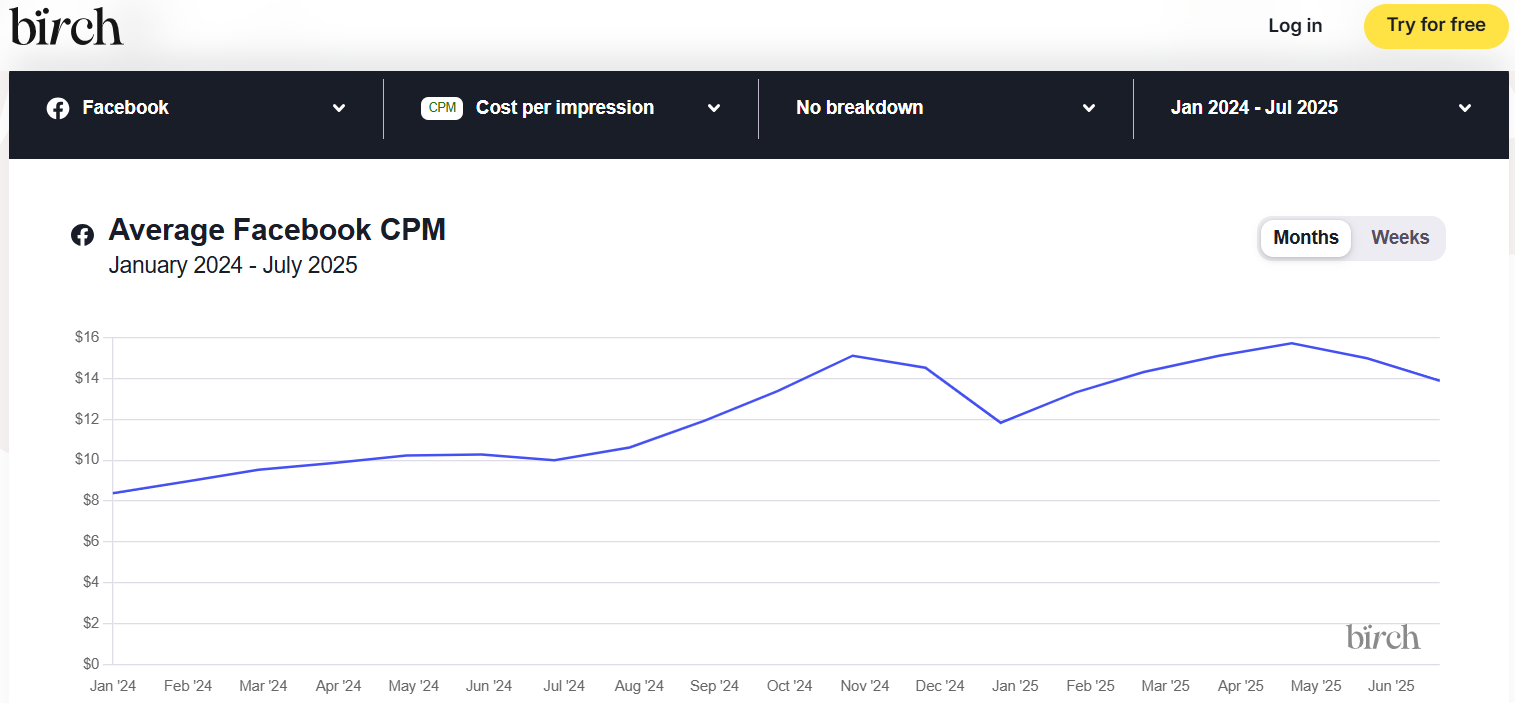The width and height of the screenshot is (1515, 703).
Task: Click the Jul '24 axis label
Action: click(564, 686)
